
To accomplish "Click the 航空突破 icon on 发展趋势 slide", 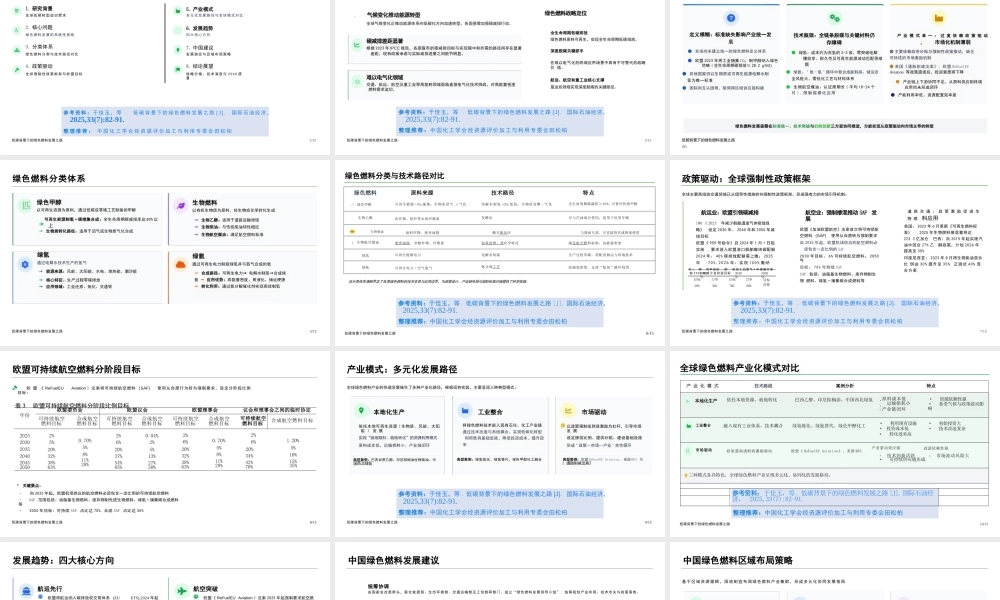I will (181, 590).
